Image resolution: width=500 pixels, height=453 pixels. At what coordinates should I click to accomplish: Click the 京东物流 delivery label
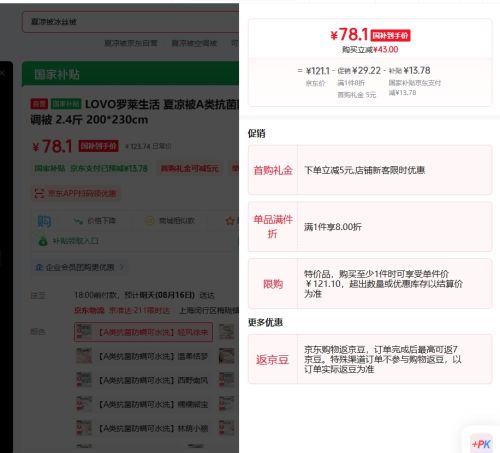pos(89,311)
